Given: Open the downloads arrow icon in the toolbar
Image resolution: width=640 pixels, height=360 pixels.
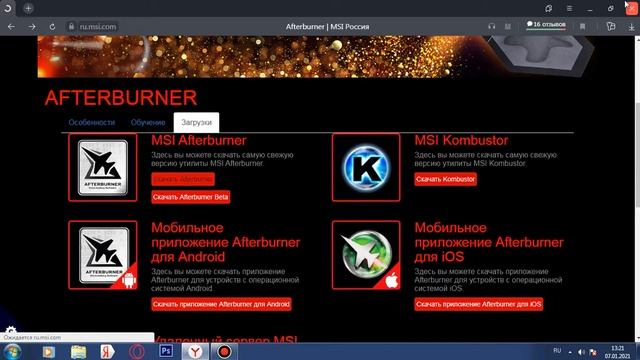Looking at the screenshot, I should [x=631, y=27].
